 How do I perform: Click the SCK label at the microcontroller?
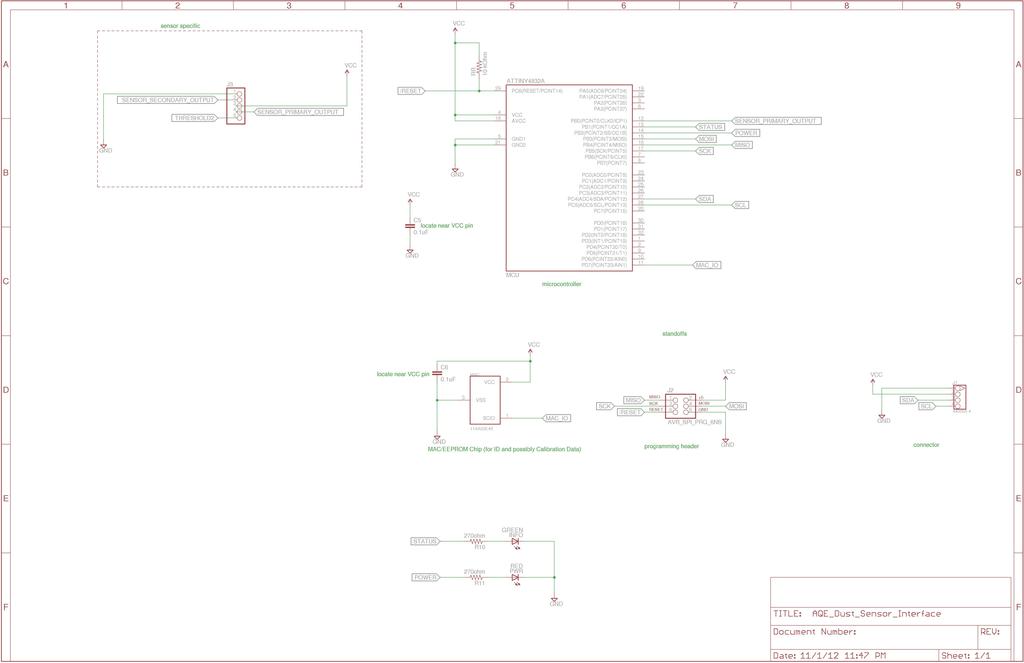704,151
